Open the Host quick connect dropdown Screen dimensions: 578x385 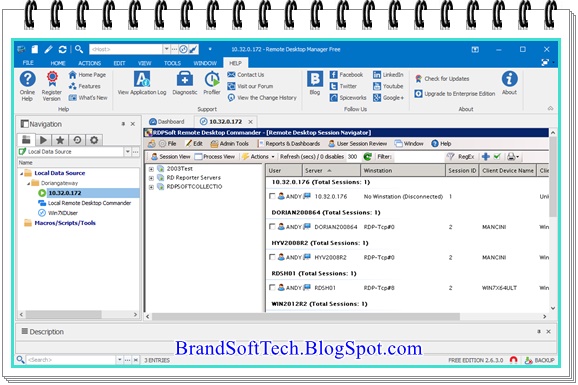point(166,49)
